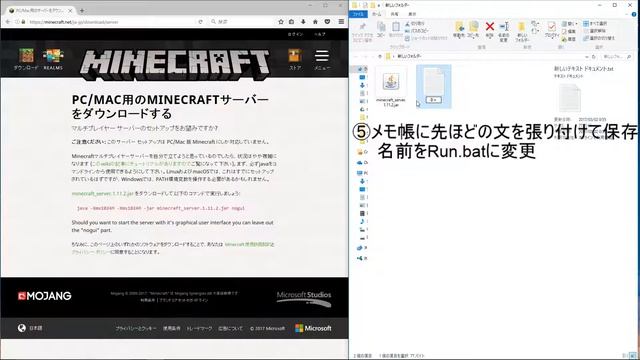Open the REALMS icon on Minecraft site

(53, 59)
